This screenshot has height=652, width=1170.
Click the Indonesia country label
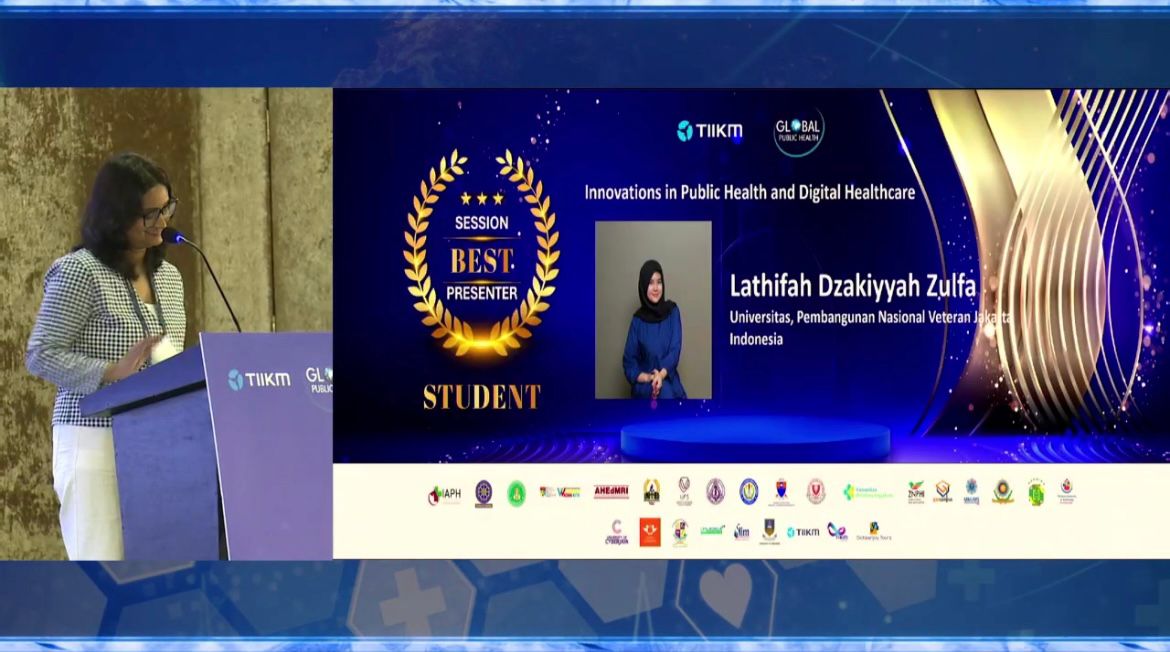756,339
